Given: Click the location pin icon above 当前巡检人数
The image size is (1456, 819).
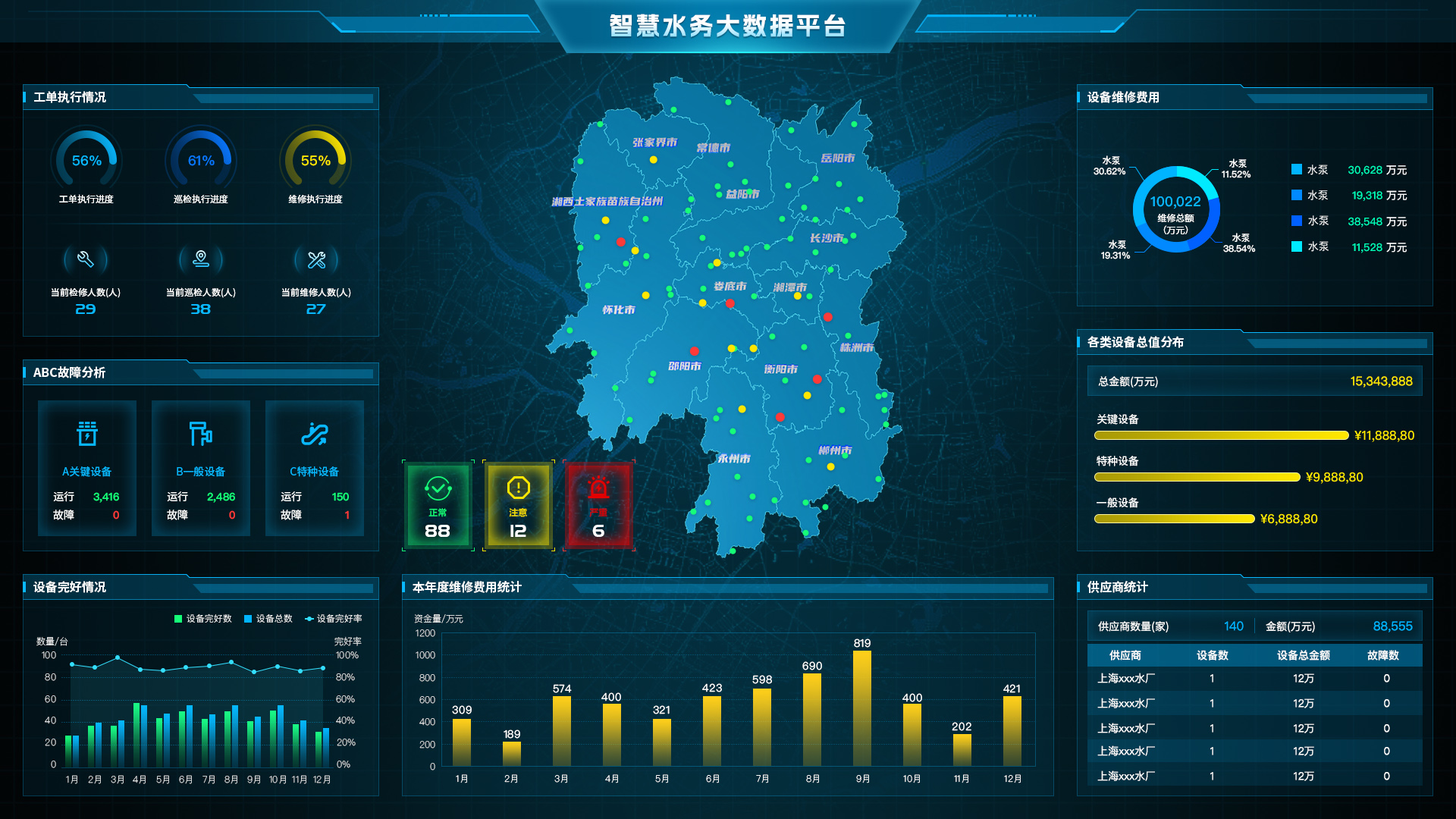Looking at the screenshot, I should (x=201, y=260).
